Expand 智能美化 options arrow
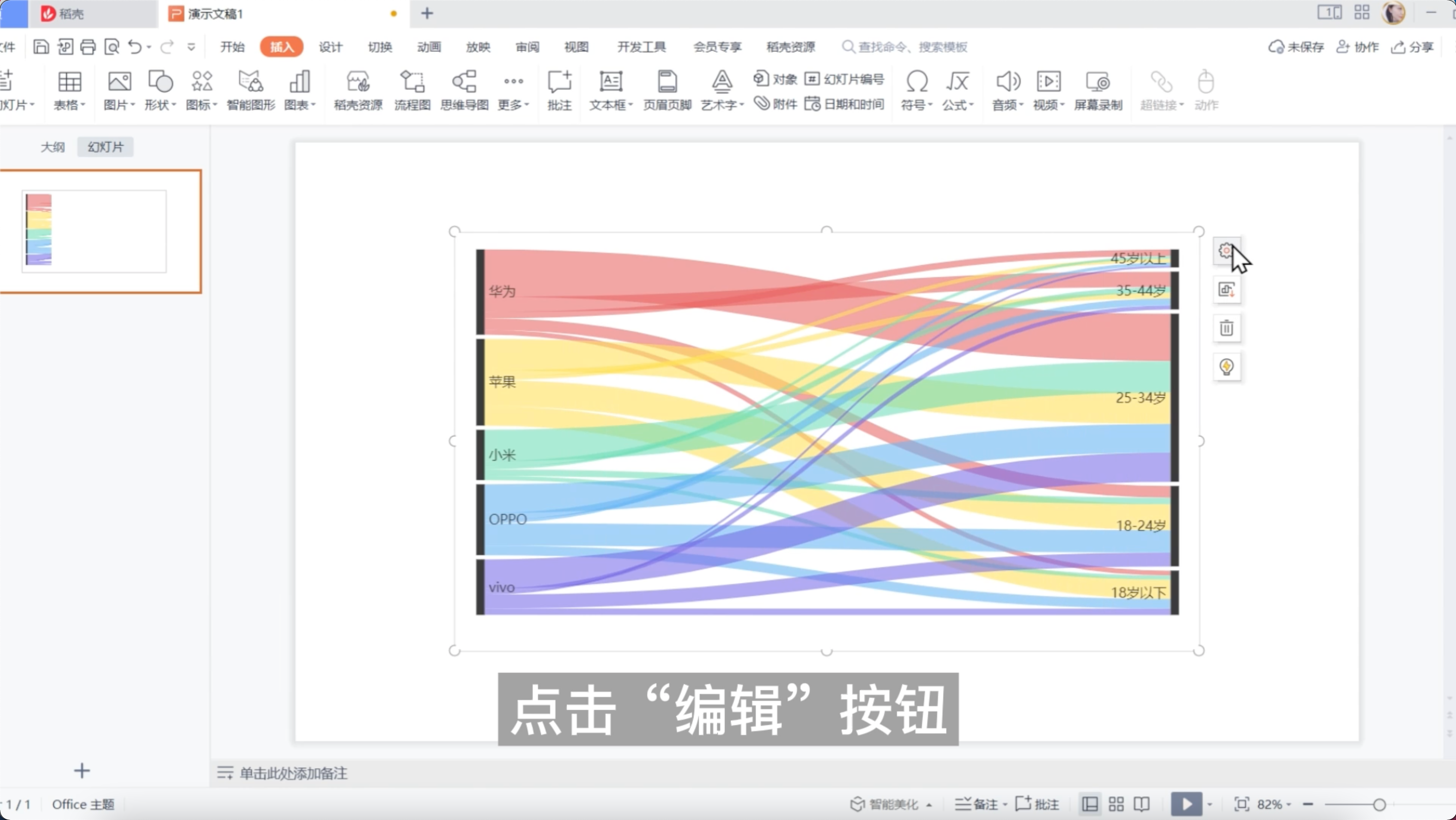This screenshot has width=1456, height=820. point(929,805)
